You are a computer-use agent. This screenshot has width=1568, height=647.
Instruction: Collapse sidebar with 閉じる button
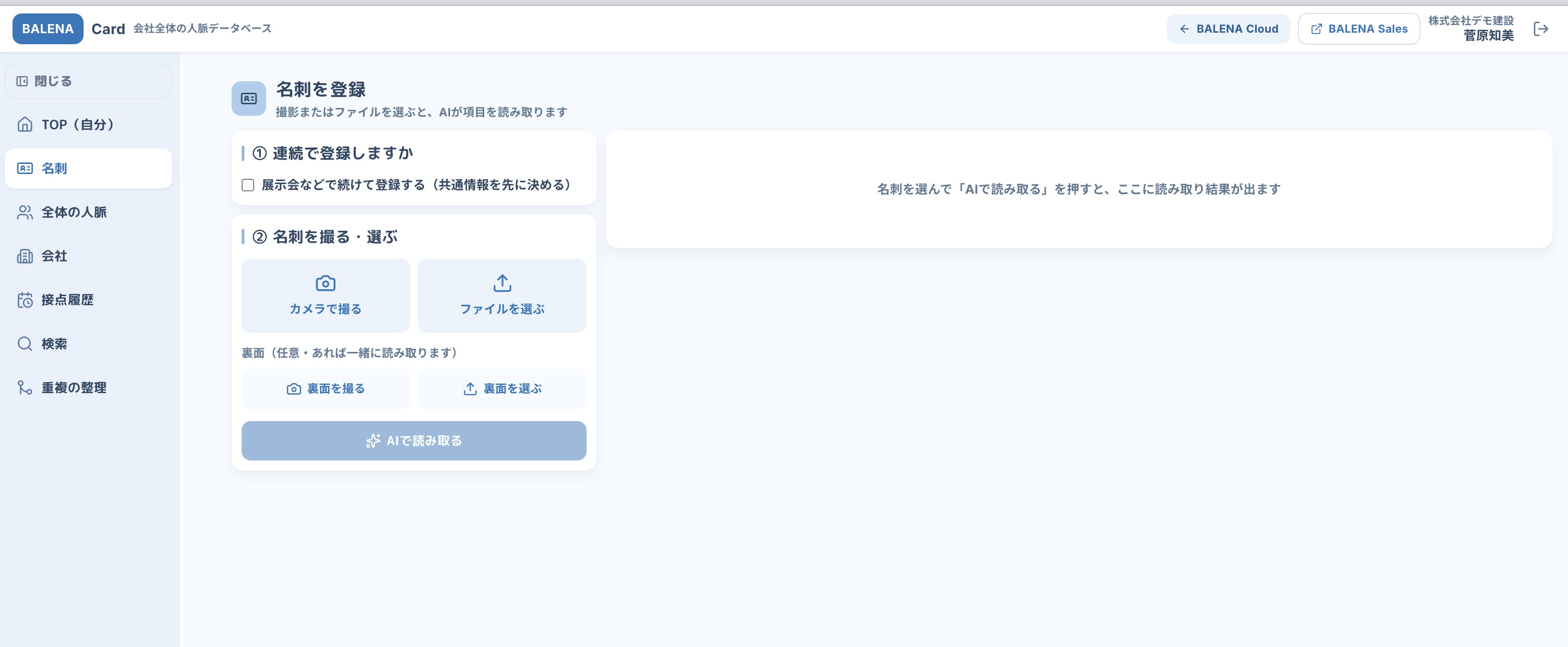click(x=88, y=81)
